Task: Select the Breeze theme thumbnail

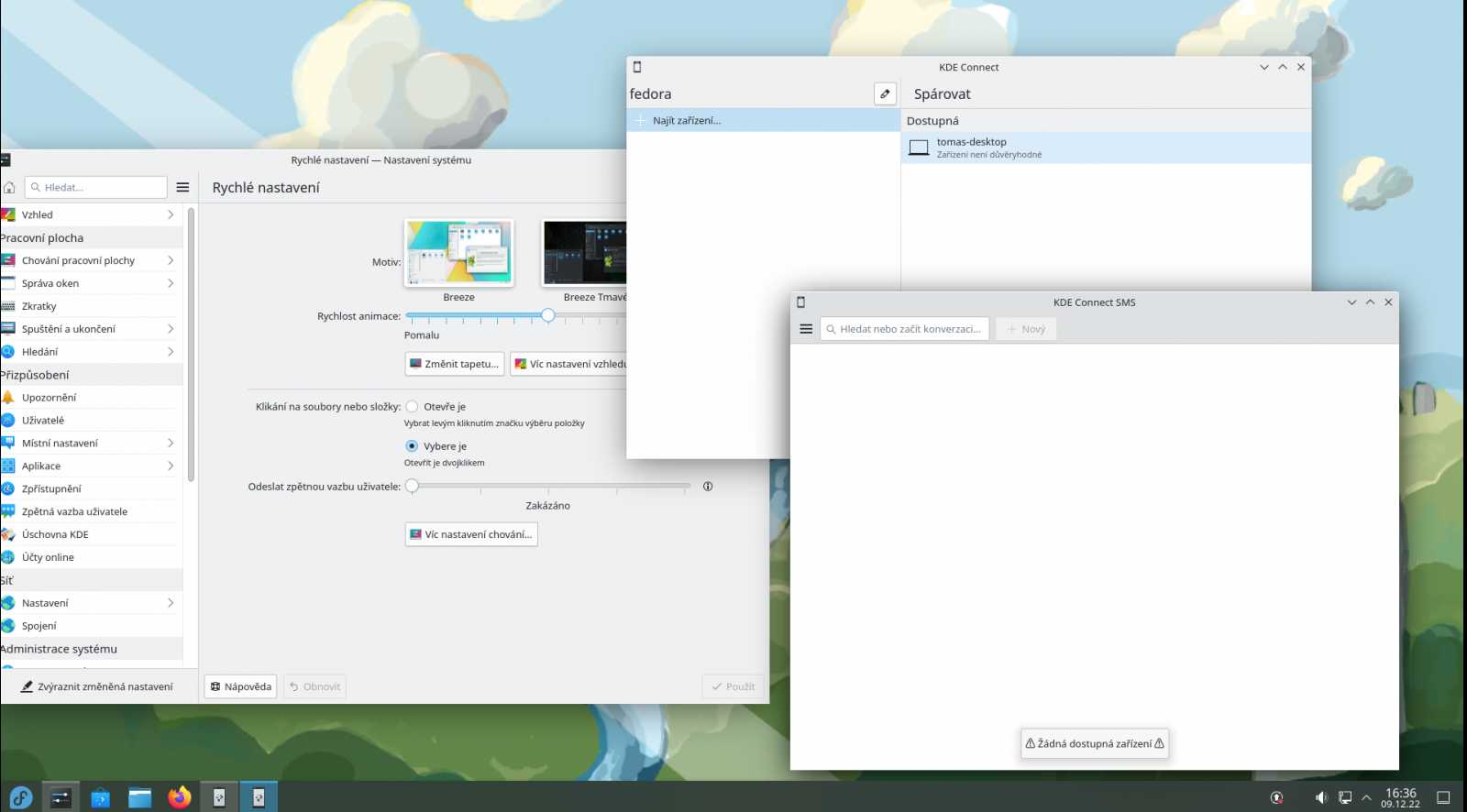Action: [x=459, y=253]
